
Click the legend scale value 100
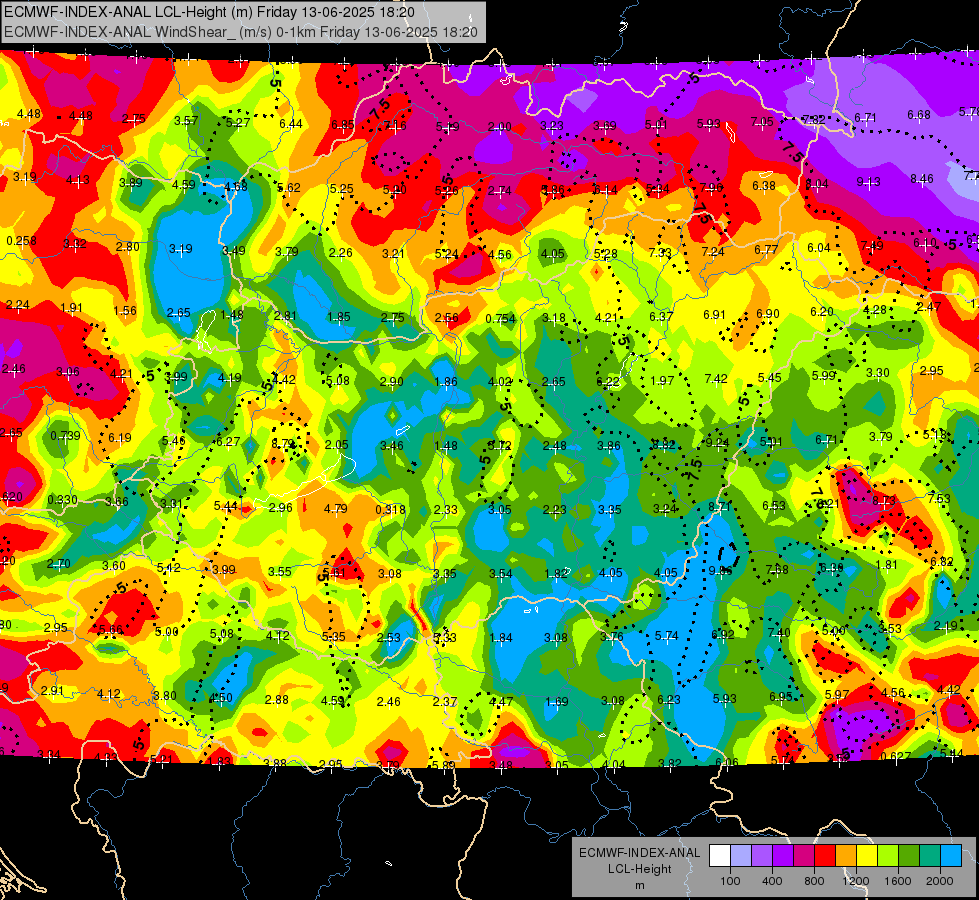(730, 881)
